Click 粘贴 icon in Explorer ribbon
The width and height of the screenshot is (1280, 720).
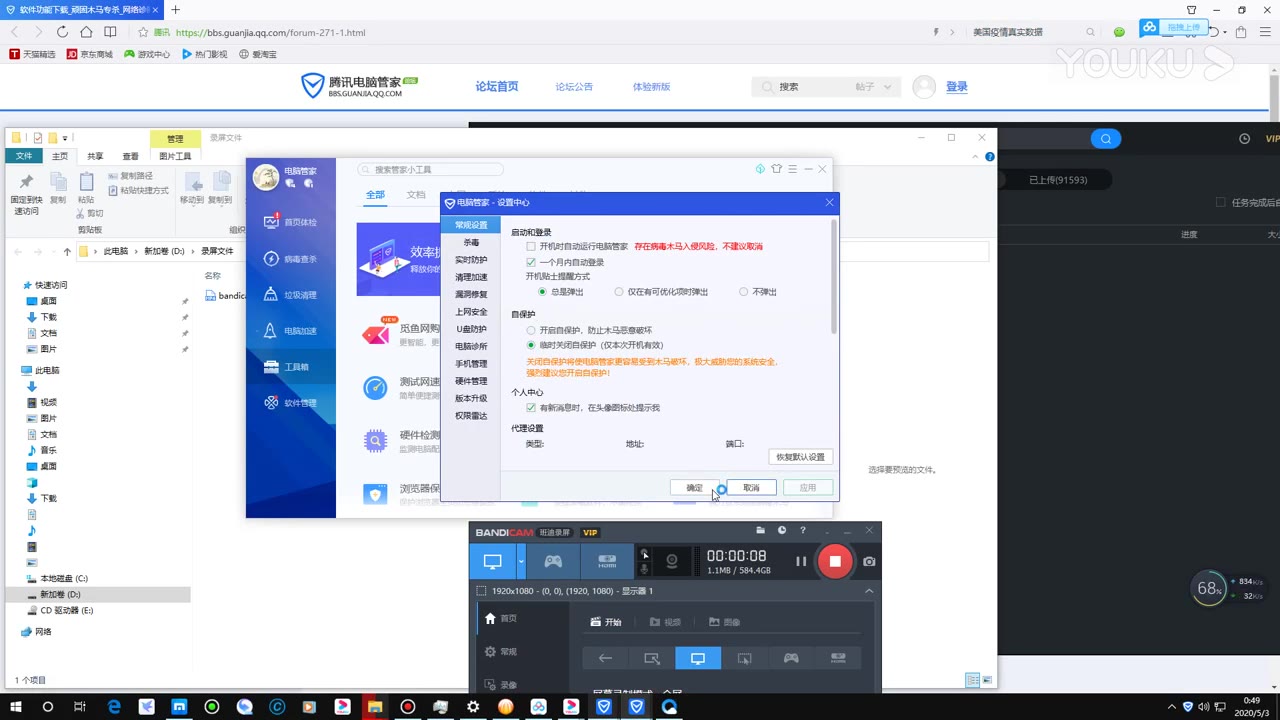click(86, 181)
